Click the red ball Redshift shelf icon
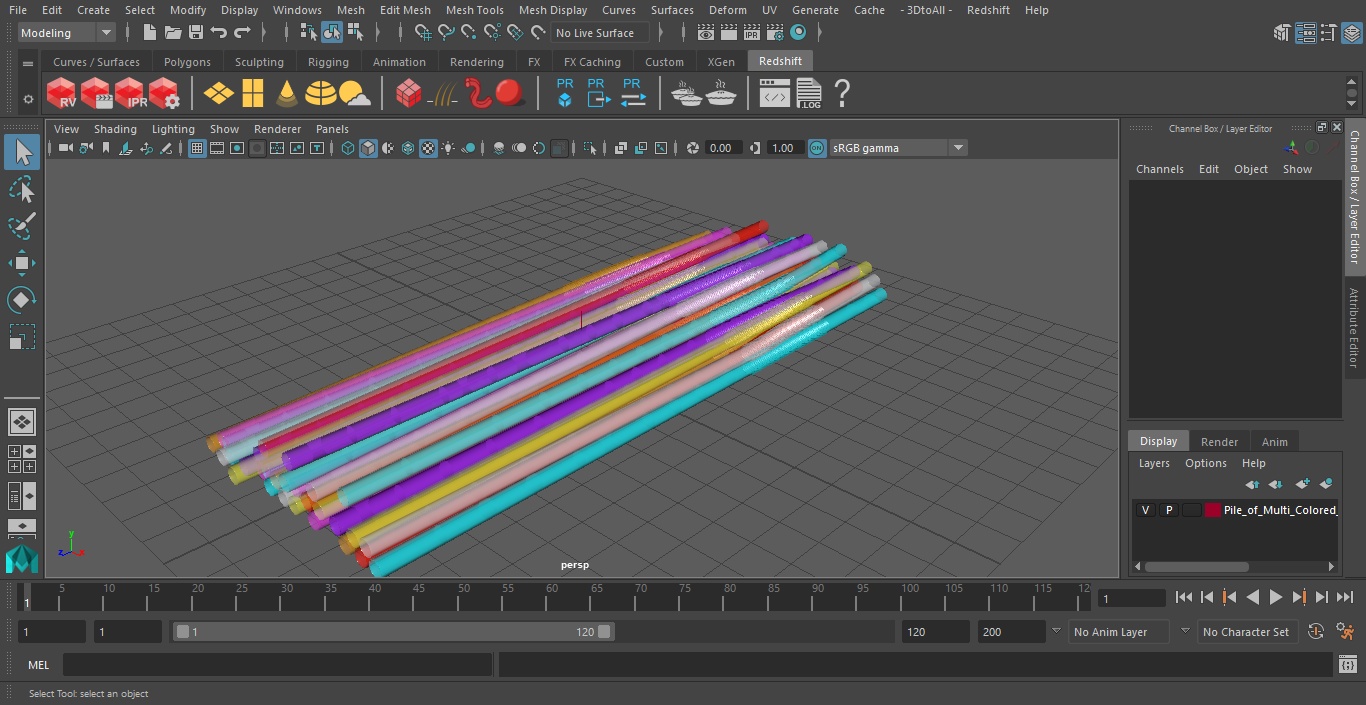The height and width of the screenshot is (705, 1366). click(x=510, y=94)
